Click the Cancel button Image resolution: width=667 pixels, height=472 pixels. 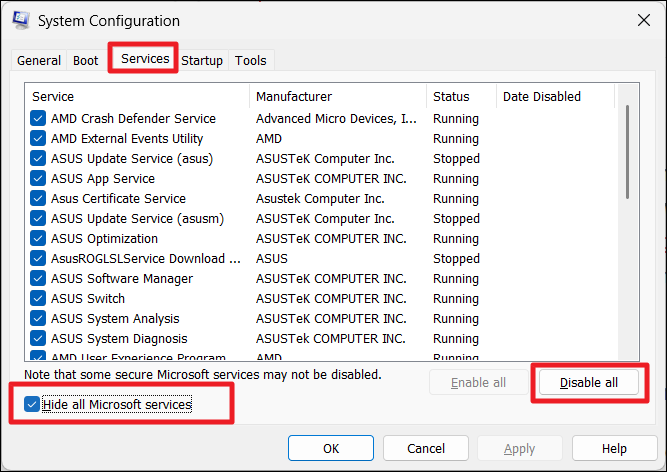[x=426, y=449]
